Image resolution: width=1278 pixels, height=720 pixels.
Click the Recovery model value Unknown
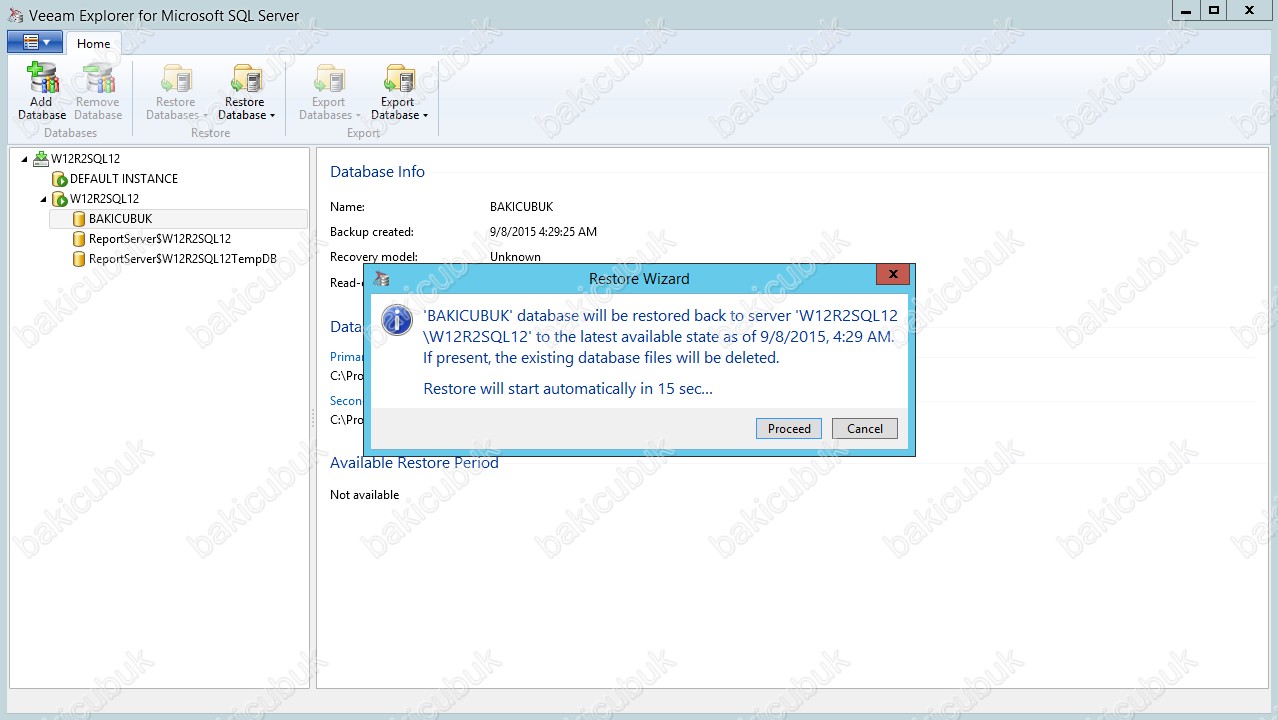click(x=515, y=257)
